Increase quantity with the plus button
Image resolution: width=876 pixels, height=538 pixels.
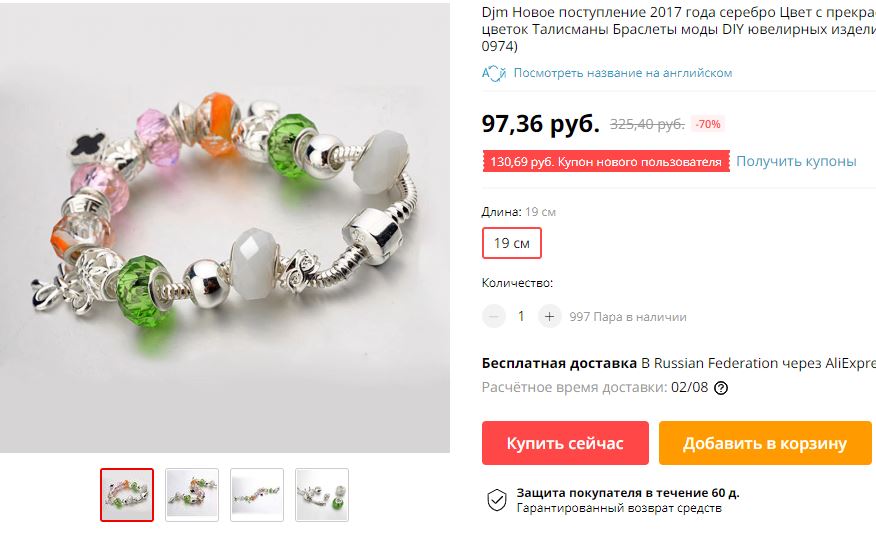pyautogui.click(x=549, y=317)
